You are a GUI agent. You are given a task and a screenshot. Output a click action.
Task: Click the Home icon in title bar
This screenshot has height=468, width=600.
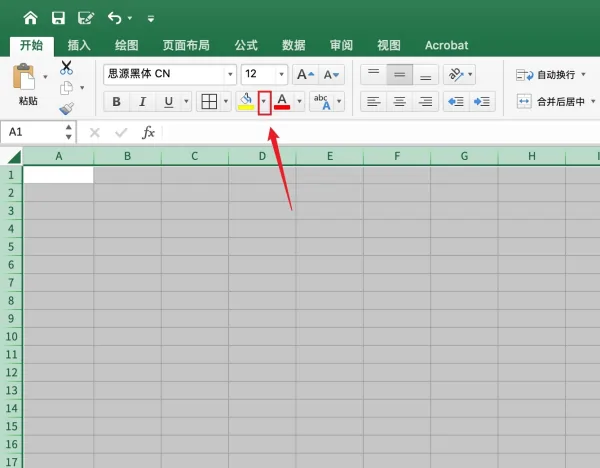coord(30,18)
